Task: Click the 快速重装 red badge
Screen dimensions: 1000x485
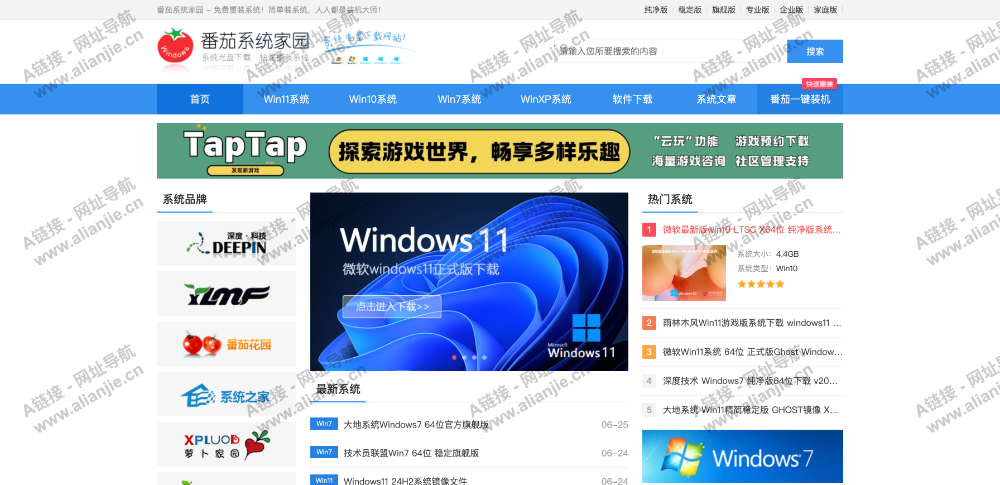Action: pyautogui.click(x=820, y=84)
